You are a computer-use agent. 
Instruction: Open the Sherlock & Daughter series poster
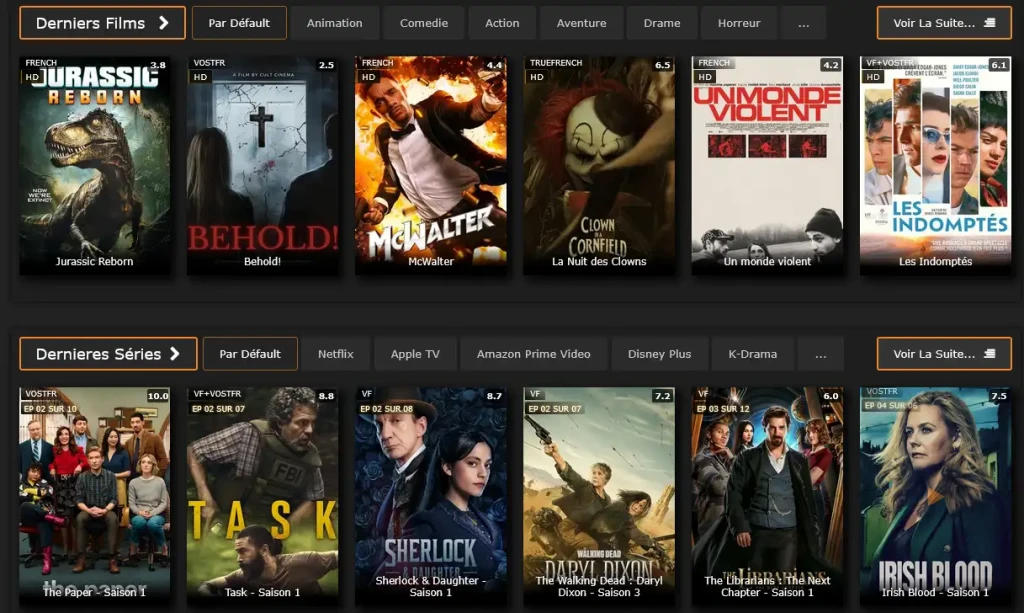(x=431, y=496)
